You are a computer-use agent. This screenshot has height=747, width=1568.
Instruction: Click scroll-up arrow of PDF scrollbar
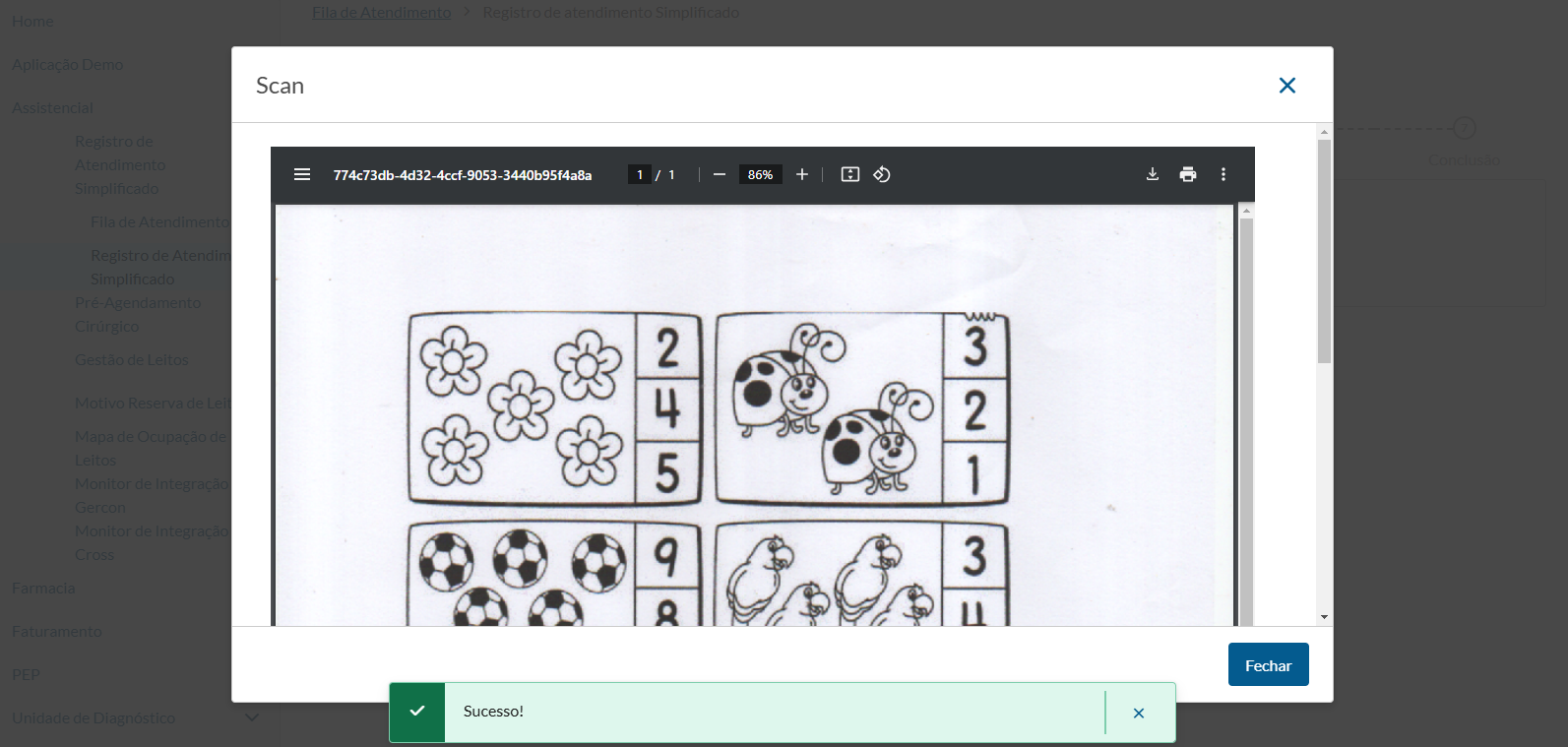point(1246,211)
